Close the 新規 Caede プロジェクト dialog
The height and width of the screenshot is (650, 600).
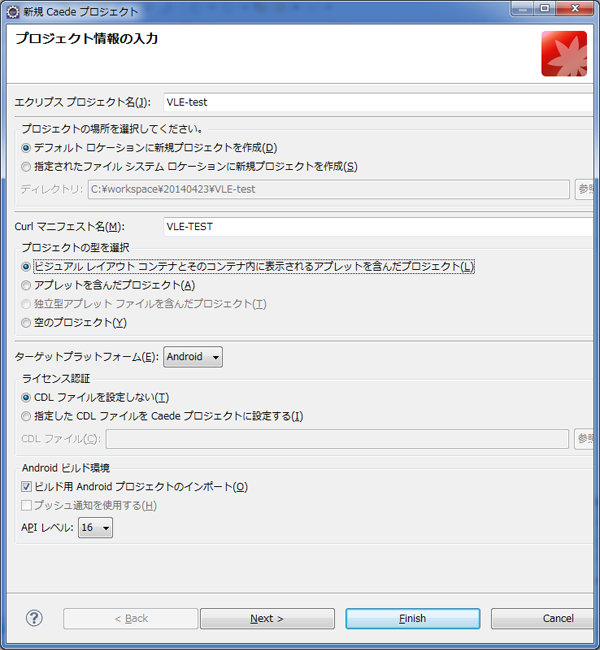(575, 8)
